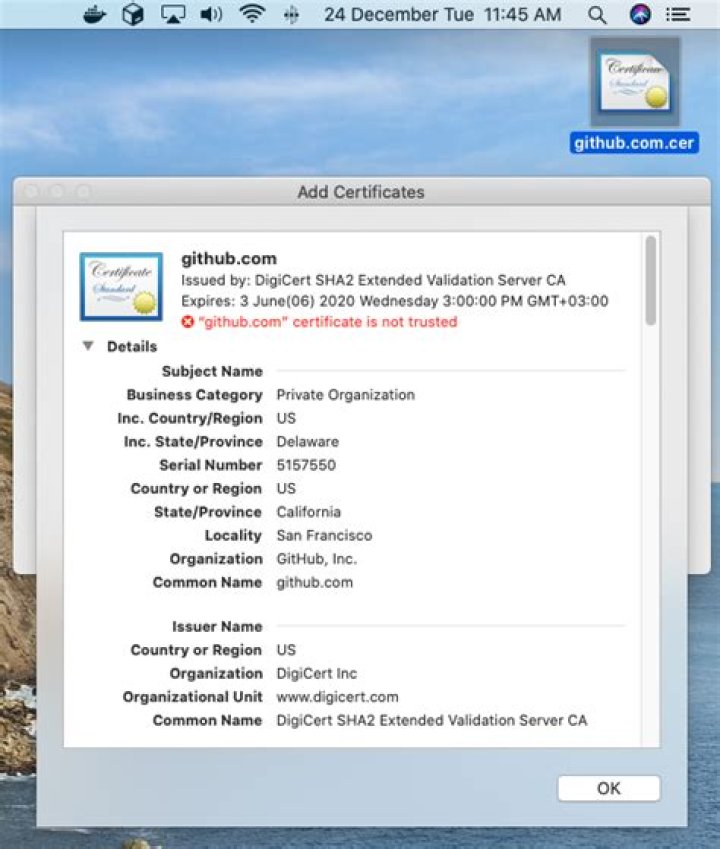Click the serial number 5157550

306,465
